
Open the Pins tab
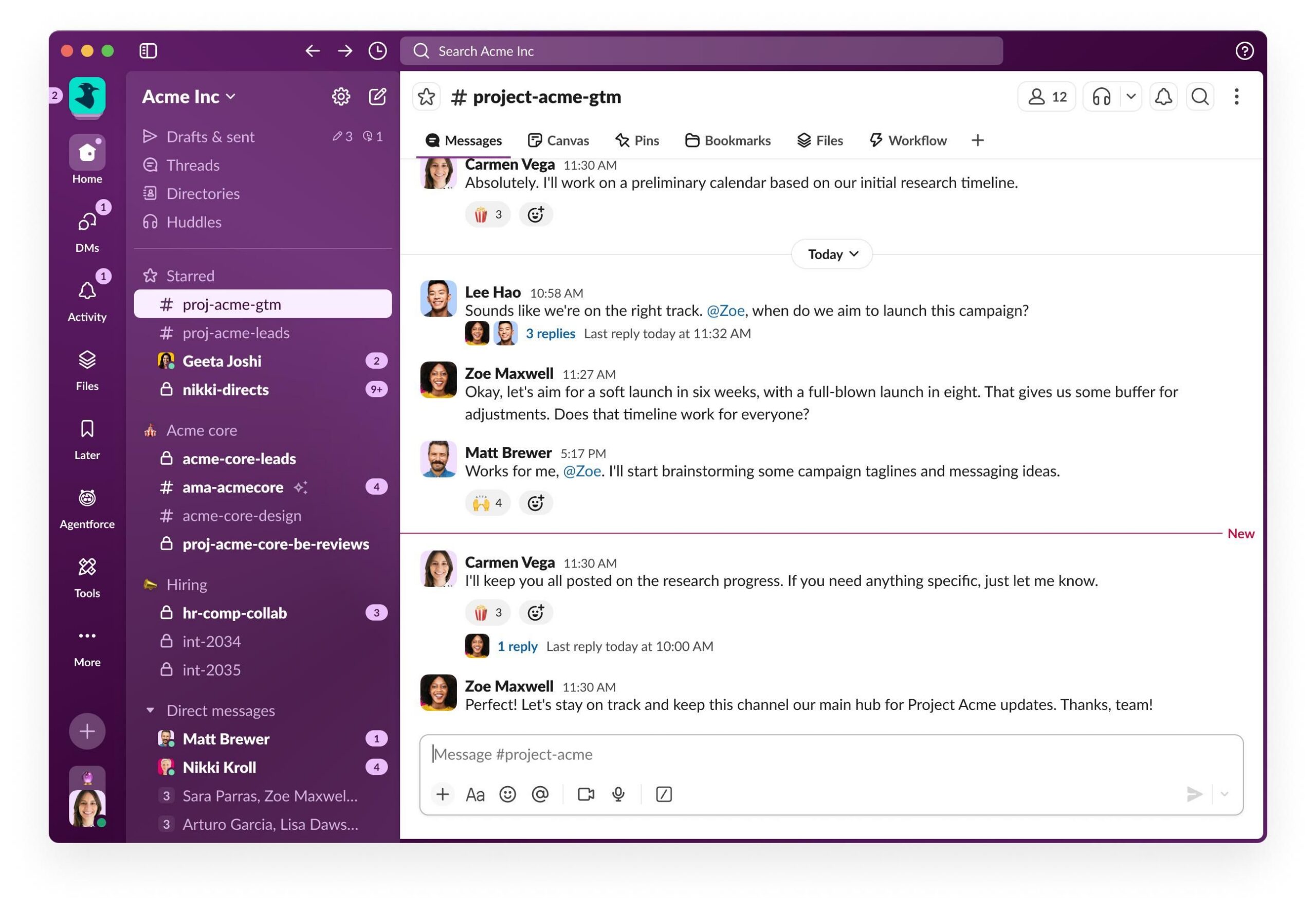tap(636, 140)
